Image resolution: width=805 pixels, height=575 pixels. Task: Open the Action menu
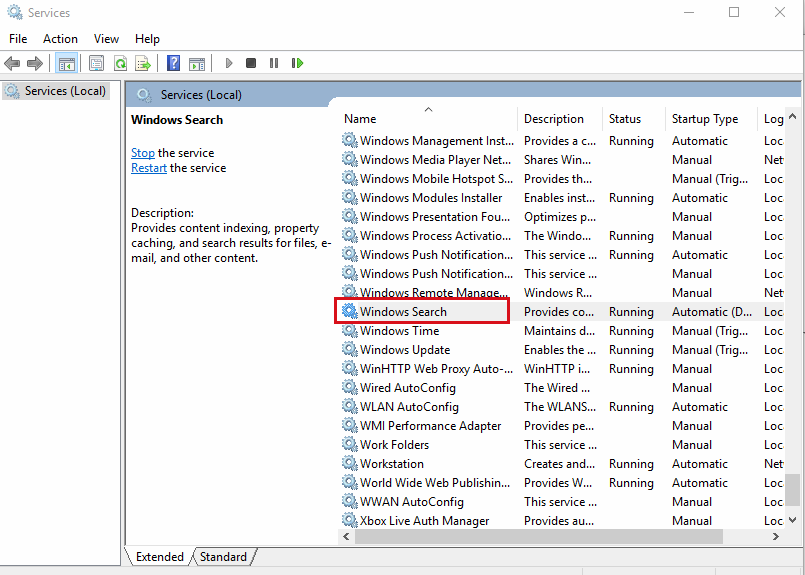click(x=60, y=39)
